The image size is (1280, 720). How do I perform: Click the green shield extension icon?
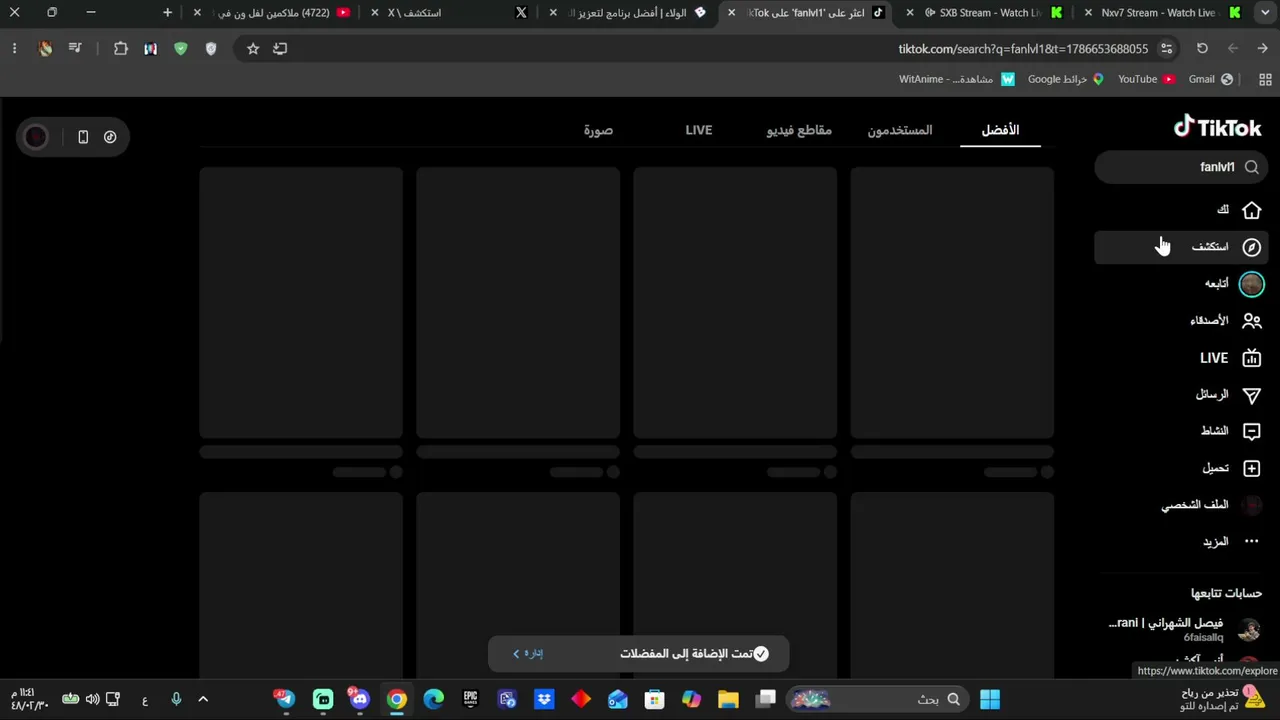click(181, 48)
